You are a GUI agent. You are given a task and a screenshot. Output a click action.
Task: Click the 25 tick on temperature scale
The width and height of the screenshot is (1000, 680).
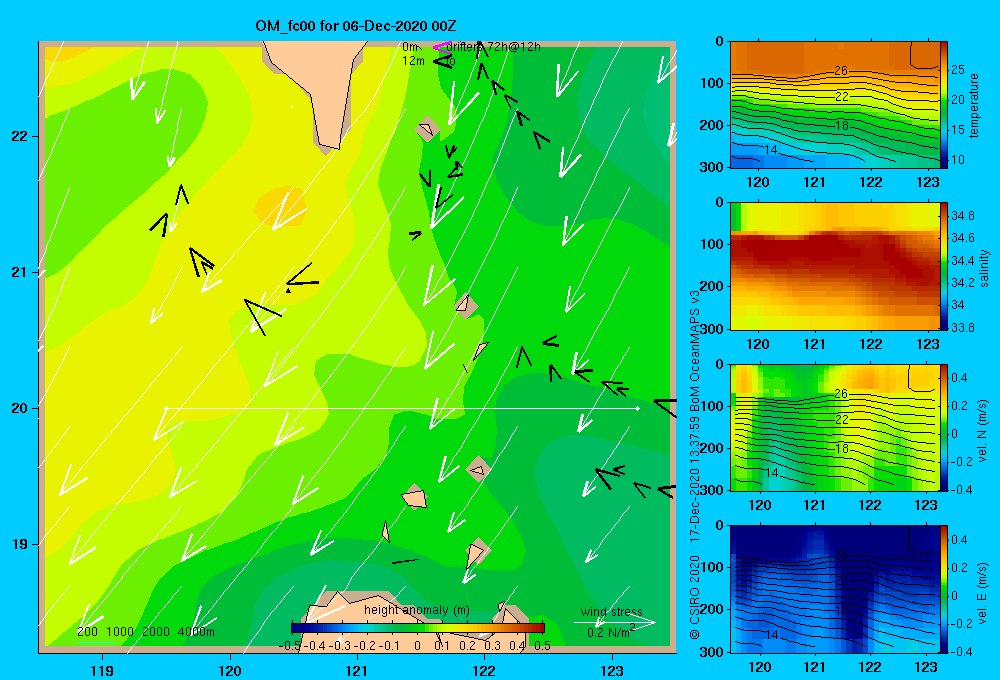958,70
